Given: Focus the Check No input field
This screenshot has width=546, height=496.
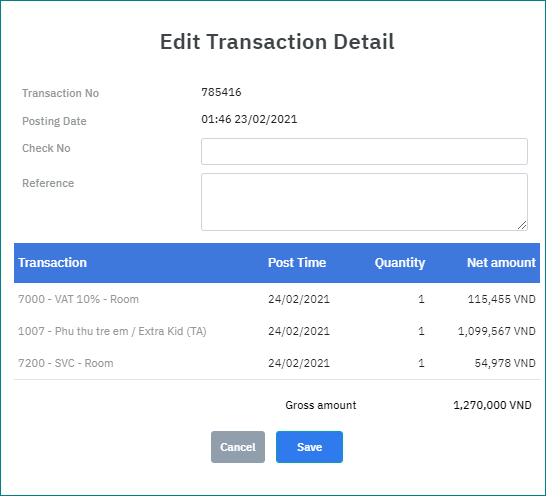Looking at the screenshot, I should pos(364,152).
